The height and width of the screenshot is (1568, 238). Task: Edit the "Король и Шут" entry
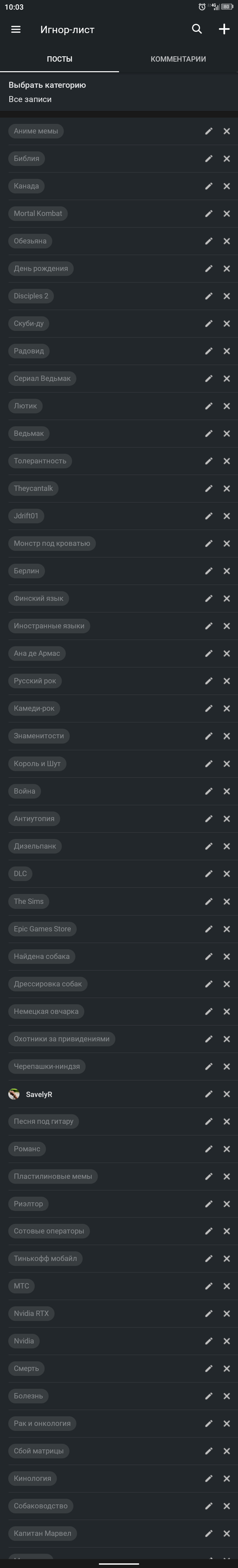coord(209,763)
